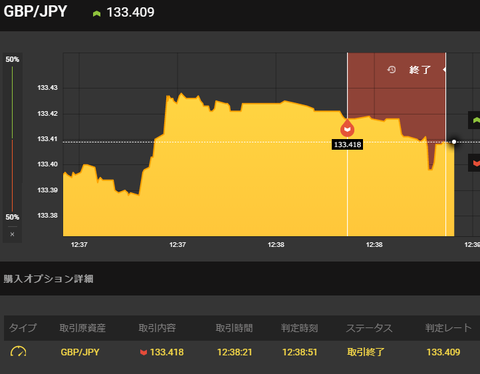Close the sentiment bar with the X icon
This screenshot has width=480, height=374.
[x=12, y=234]
